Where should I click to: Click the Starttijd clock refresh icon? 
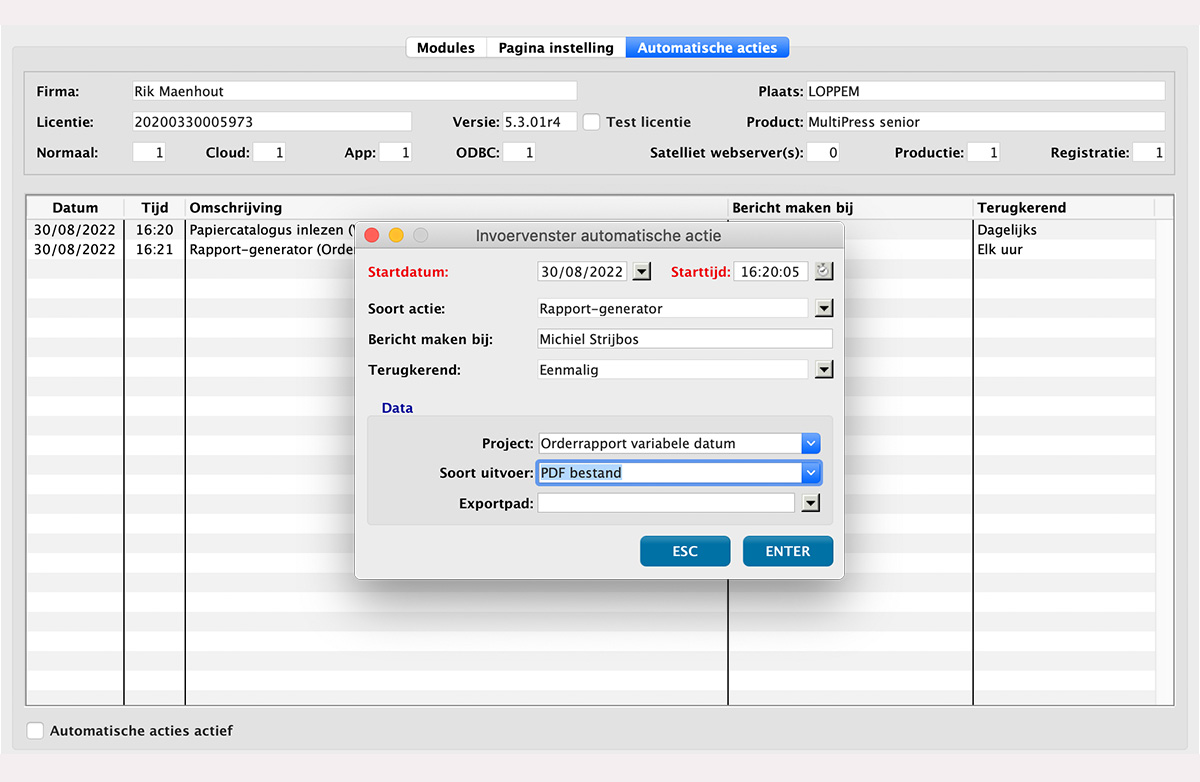pyautogui.click(x=823, y=271)
